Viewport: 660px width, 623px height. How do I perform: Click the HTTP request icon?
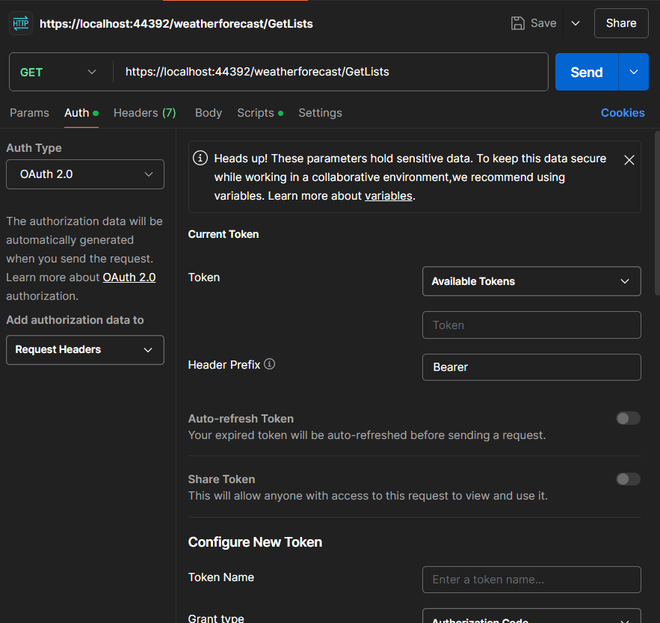21,23
